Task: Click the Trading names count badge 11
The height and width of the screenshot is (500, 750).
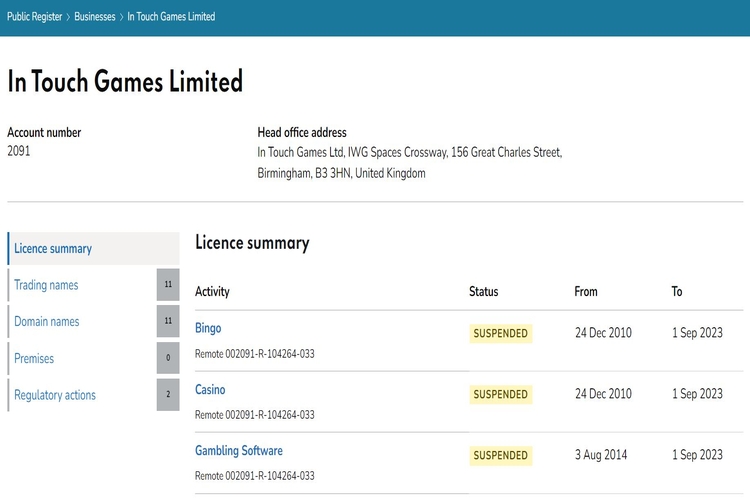Action: tap(168, 284)
